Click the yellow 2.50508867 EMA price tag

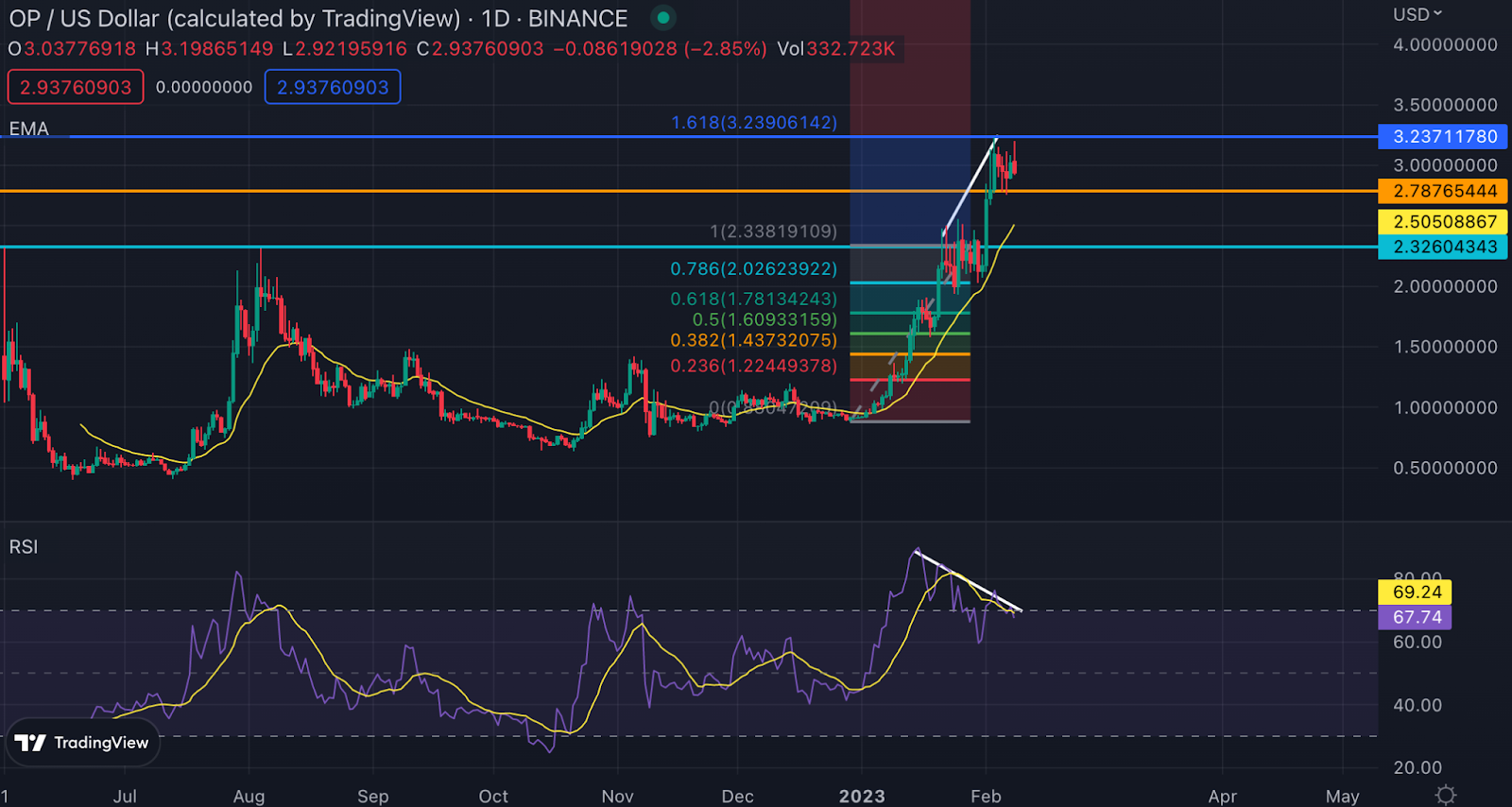pos(1443,222)
